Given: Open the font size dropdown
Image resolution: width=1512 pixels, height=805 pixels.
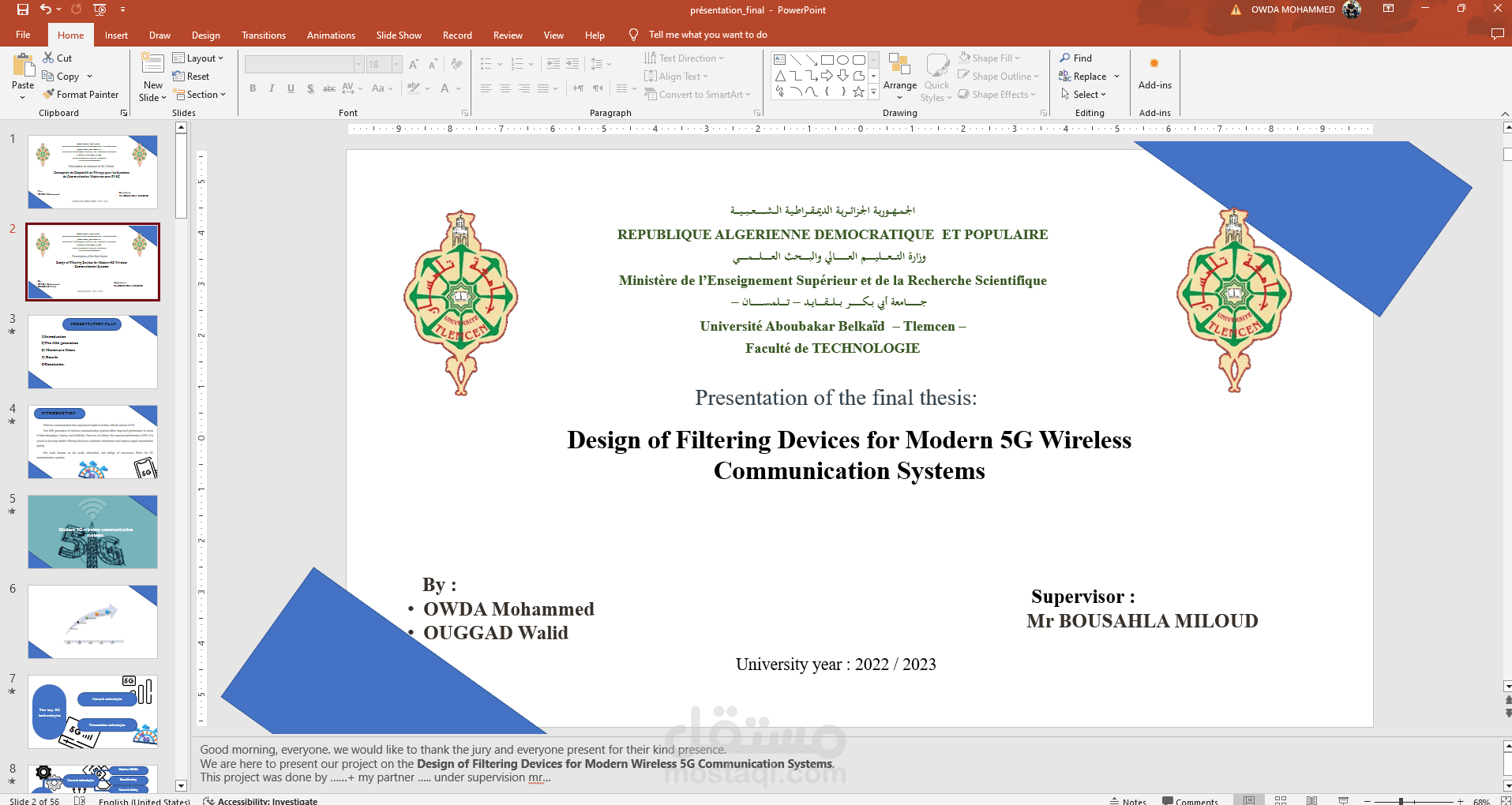Looking at the screenshot, I should click(x=397, y=64).
